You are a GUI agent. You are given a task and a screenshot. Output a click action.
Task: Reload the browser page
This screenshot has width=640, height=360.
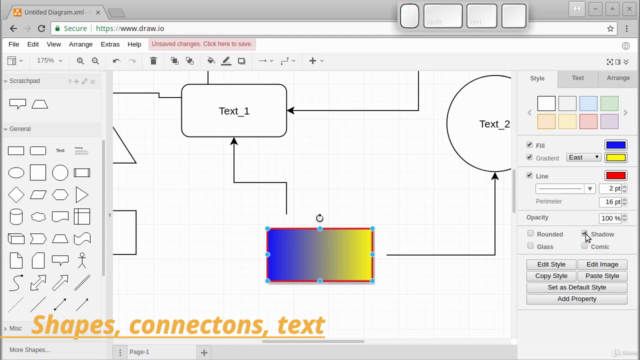[41, 29]
